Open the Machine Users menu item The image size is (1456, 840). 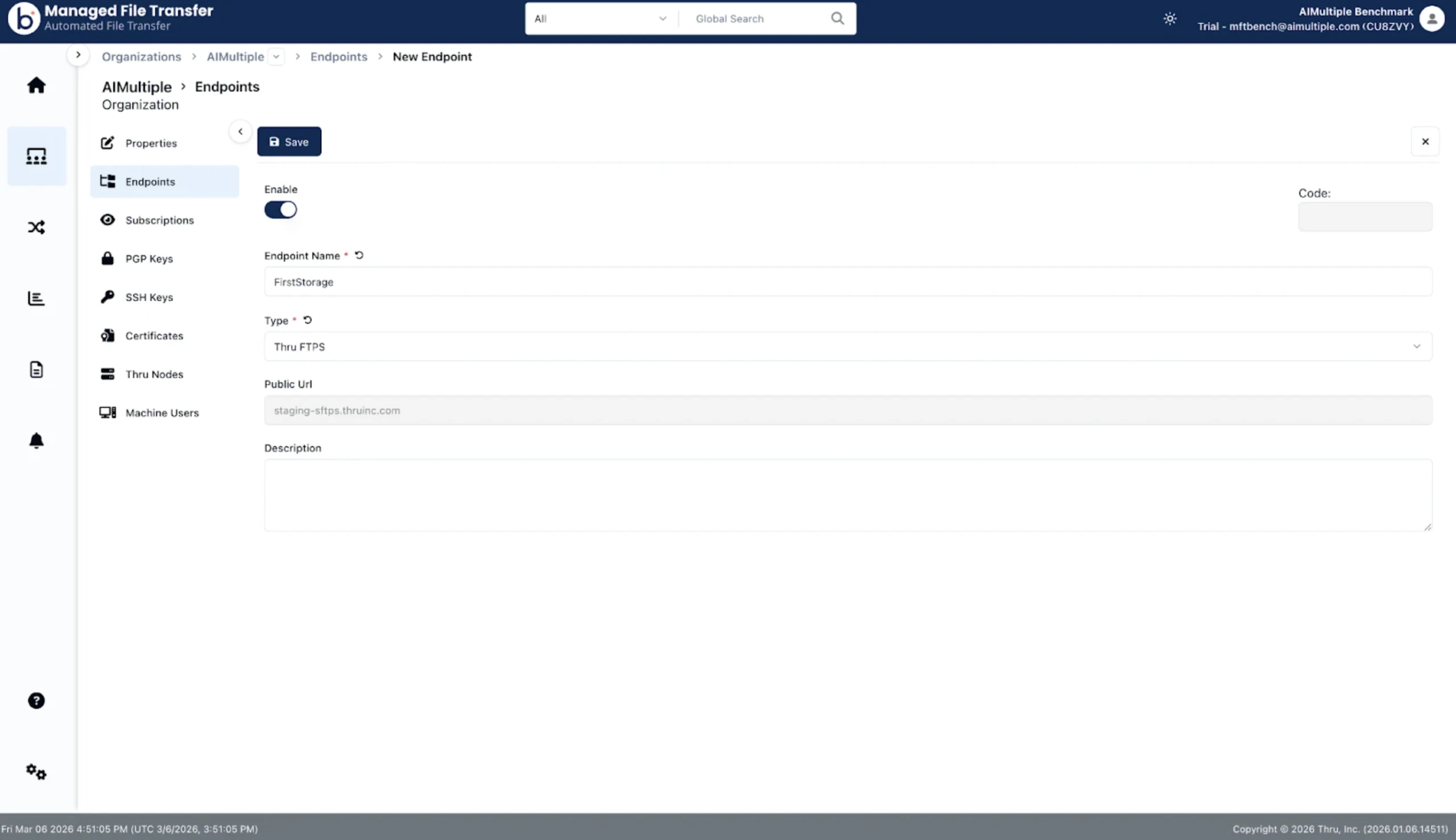click(164, 412)
